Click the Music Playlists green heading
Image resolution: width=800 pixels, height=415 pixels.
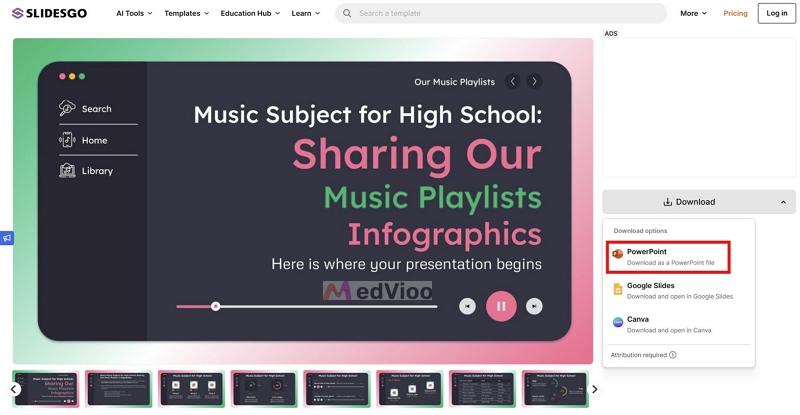click(x=433, y=197)
